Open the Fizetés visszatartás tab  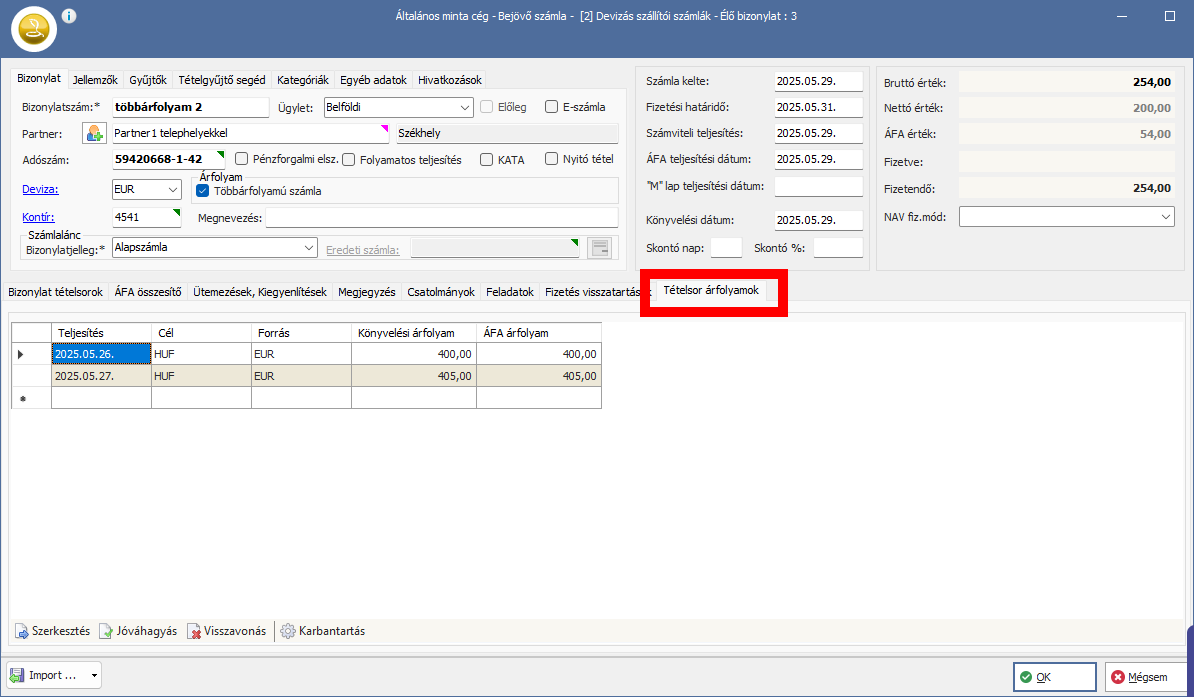(x=597, y=292)
